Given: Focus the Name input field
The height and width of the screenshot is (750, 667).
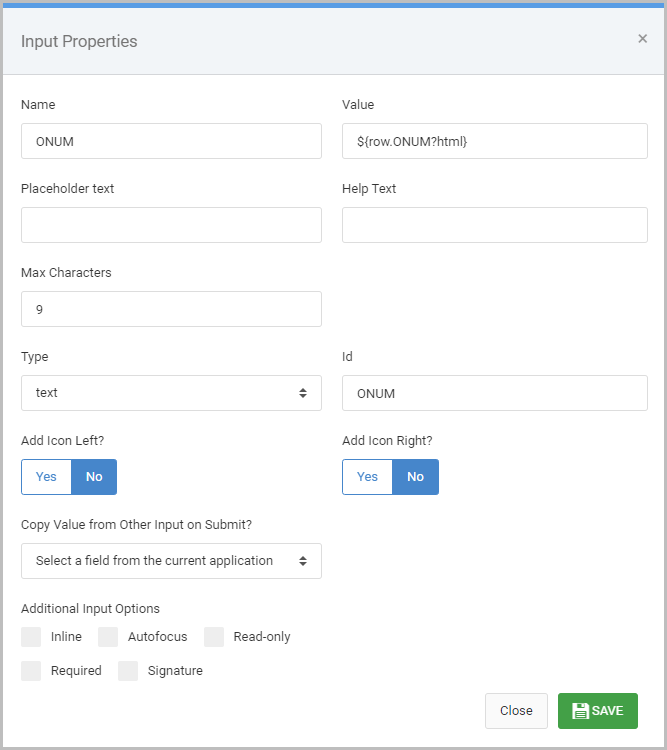Looking at the screenshot, I should pos(171,141).
